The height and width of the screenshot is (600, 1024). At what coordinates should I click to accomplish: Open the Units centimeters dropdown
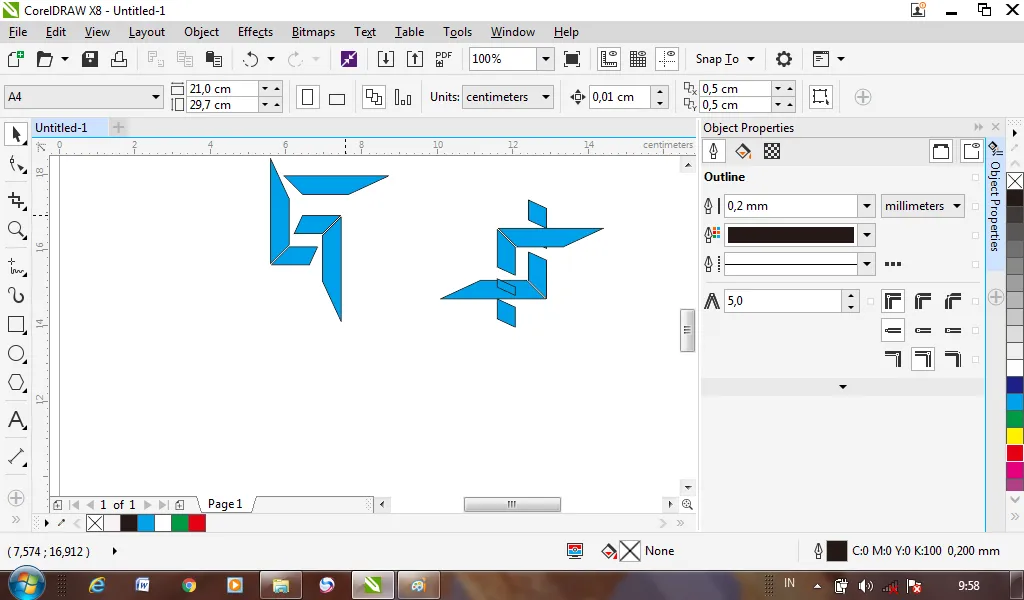pos(545,97)
